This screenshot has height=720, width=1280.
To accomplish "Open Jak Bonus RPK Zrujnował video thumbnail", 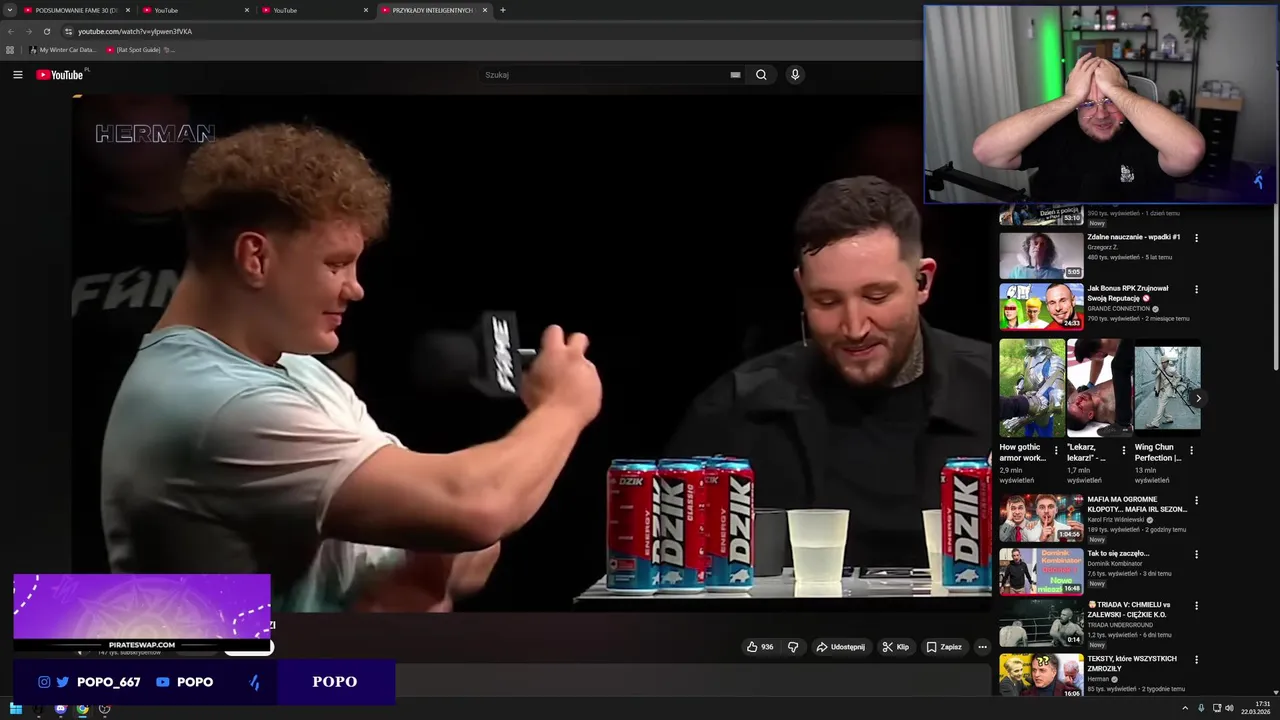I will (x=1041, y=307).
